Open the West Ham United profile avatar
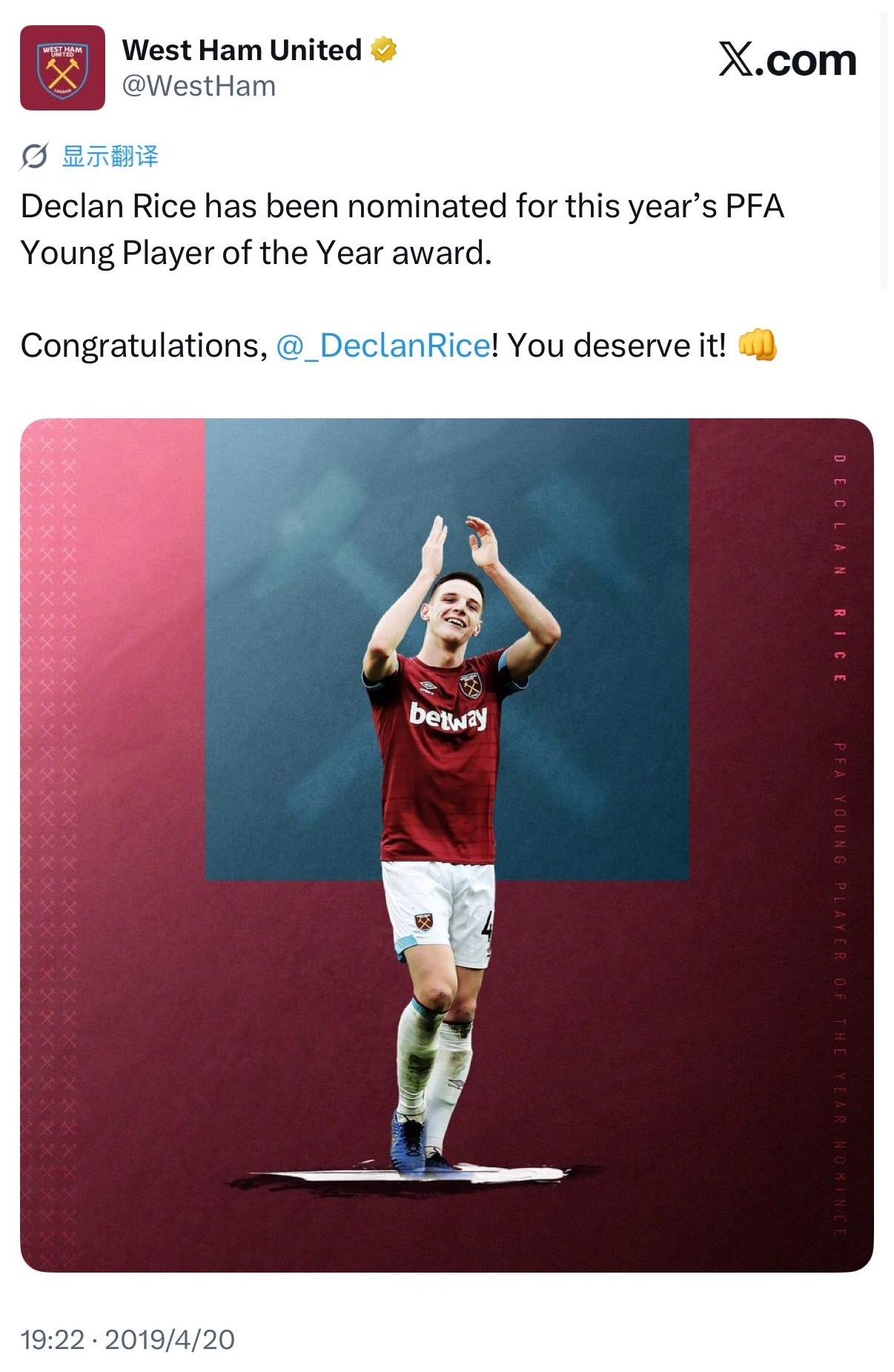The width and height of the screenshot is (894, 1372). pos(62,68)
